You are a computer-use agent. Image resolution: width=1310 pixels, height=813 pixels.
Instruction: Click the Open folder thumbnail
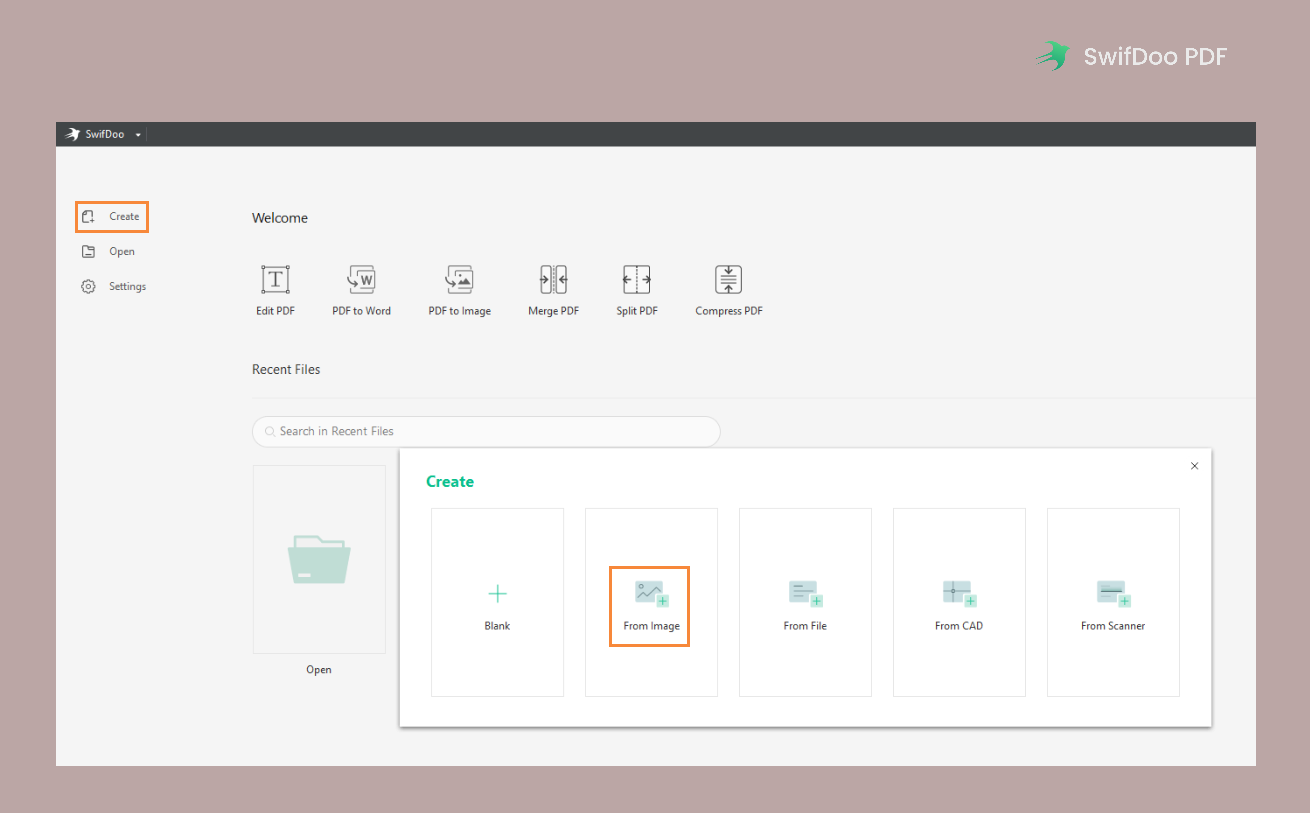pyautogui.click(x=319, y=559)
